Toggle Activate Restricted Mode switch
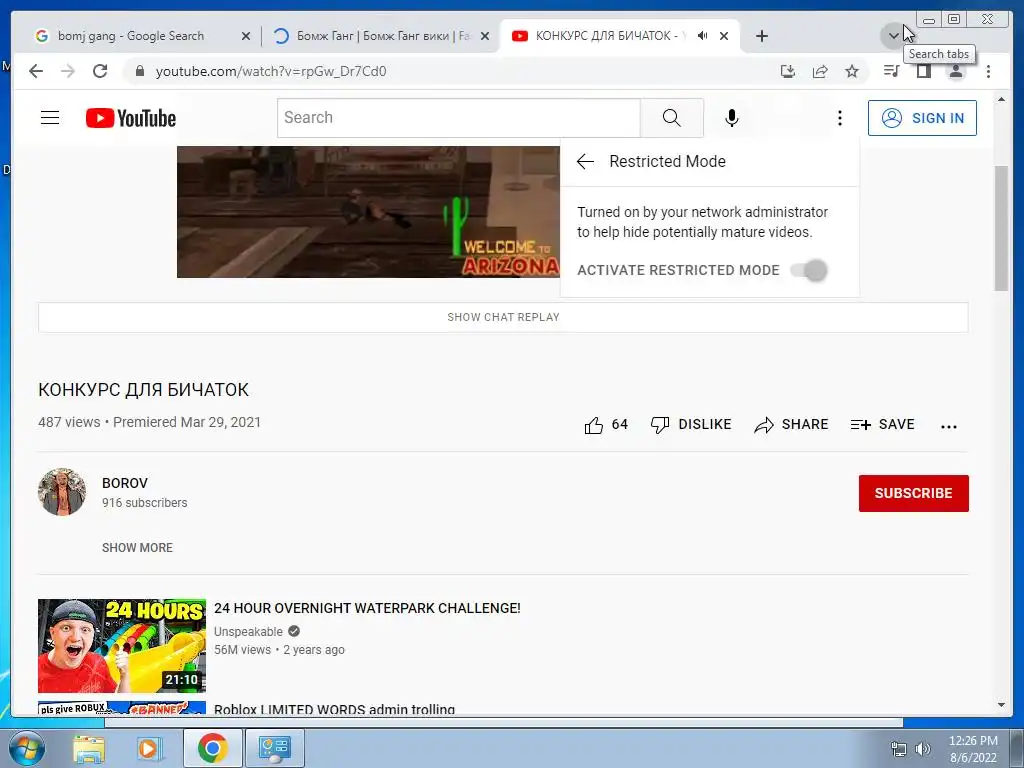The image size is (1024, 768). point(809,270)
